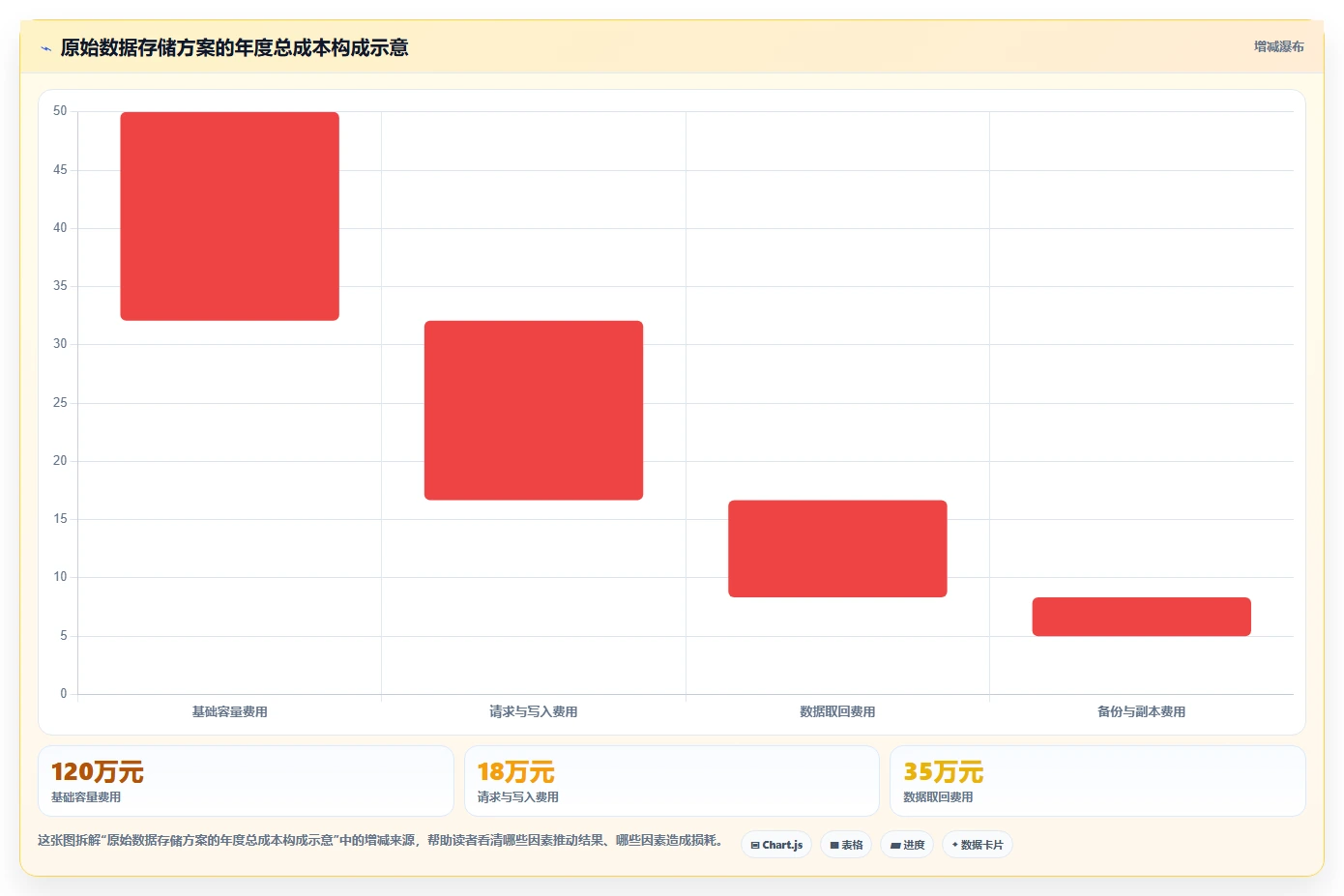Click the y-axis value 50
Screen dimensions: 1344x896
point(60,111)
